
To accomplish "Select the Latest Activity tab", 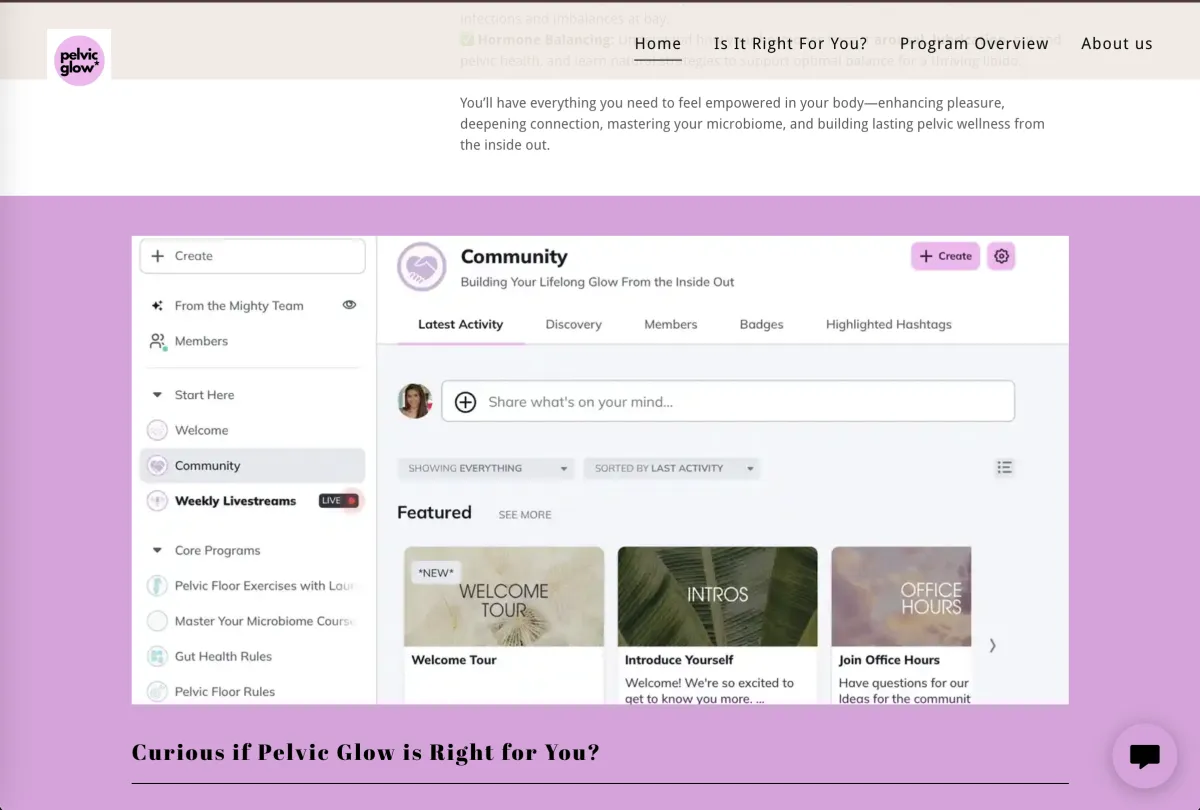I will click(x=460, y=324).
